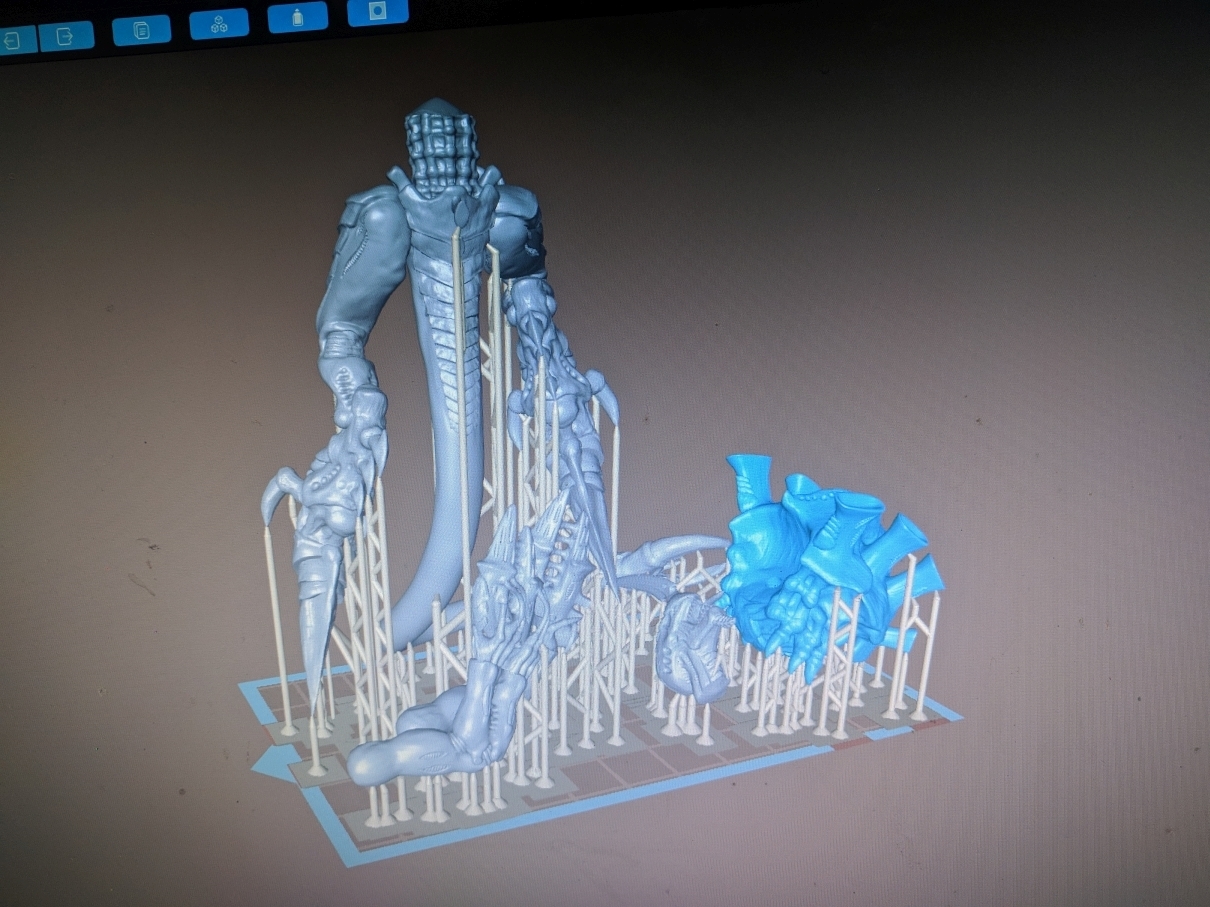Select the blue highlighted alien bust model
The height and width of the screenshot is (907, 1210).
800,560
